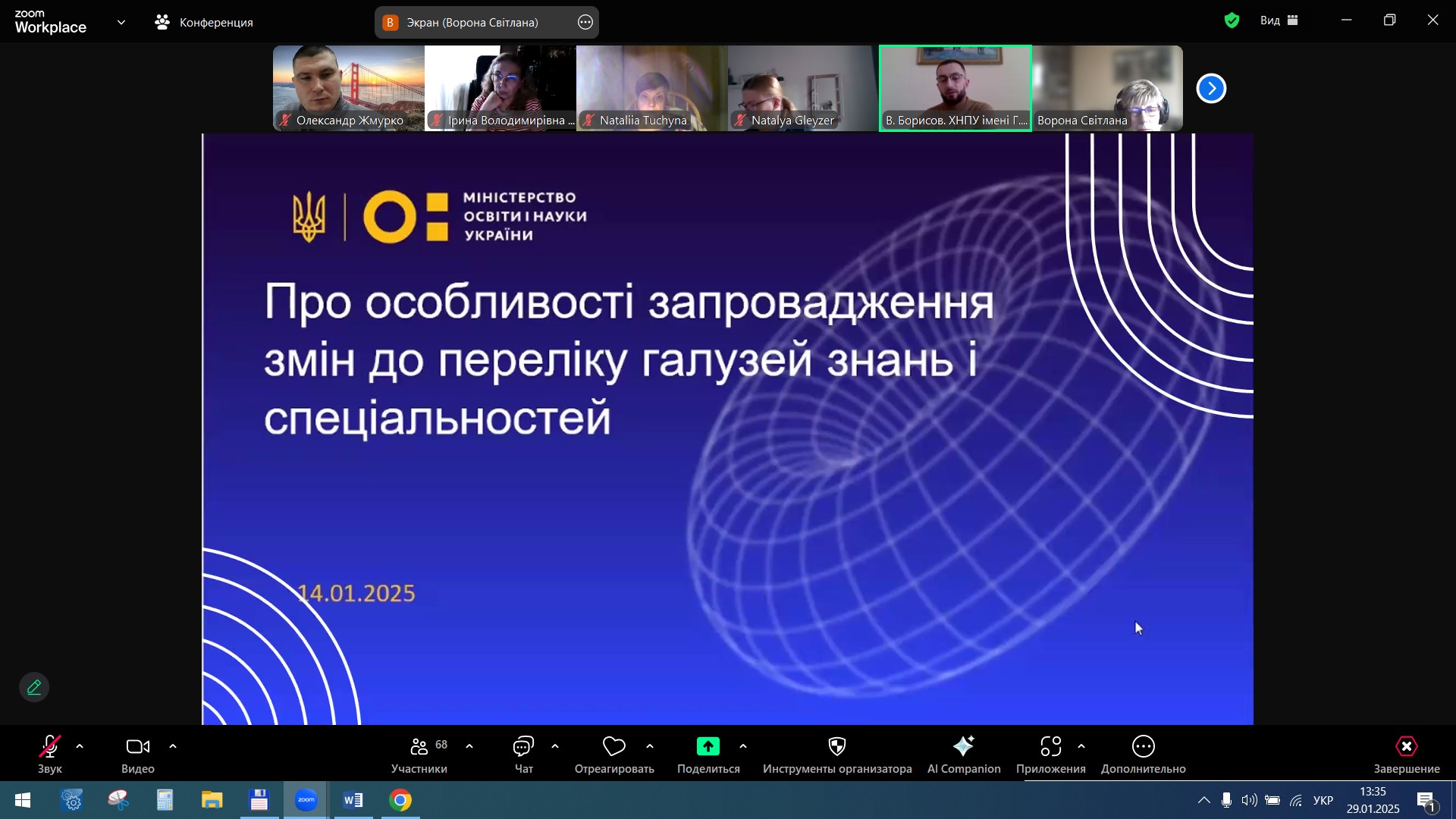Open floppy disk save app in taskbar
This screenshot has height=819, width=1456.
(259, 801)
